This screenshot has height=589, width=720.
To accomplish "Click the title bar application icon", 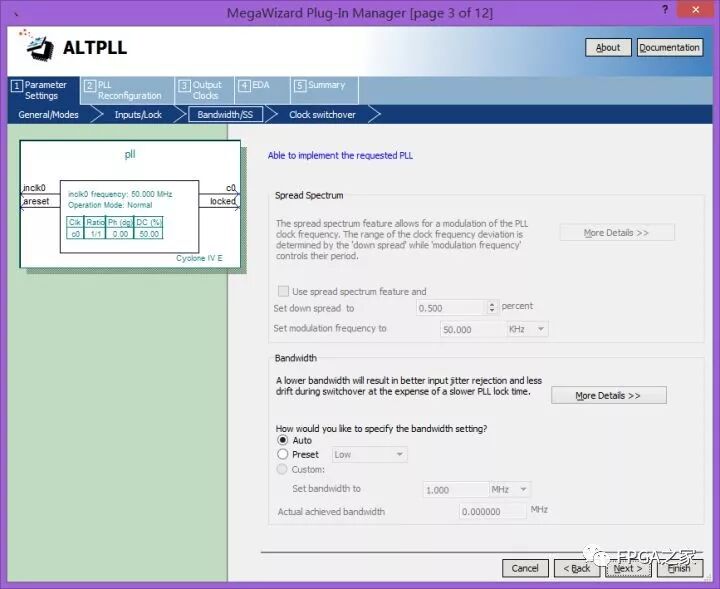I will pyautogui.click(x=14, y=11).
